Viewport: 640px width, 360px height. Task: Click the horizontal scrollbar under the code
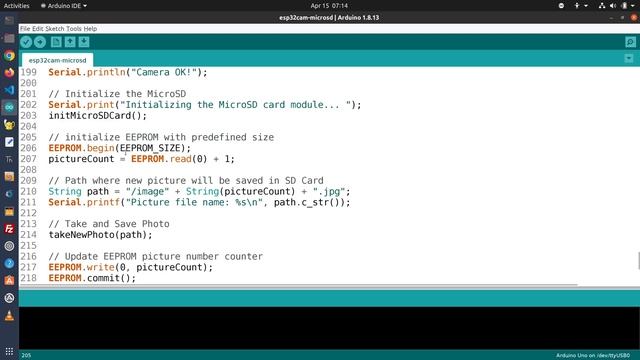pyautogui.click(x=299, y=284)
